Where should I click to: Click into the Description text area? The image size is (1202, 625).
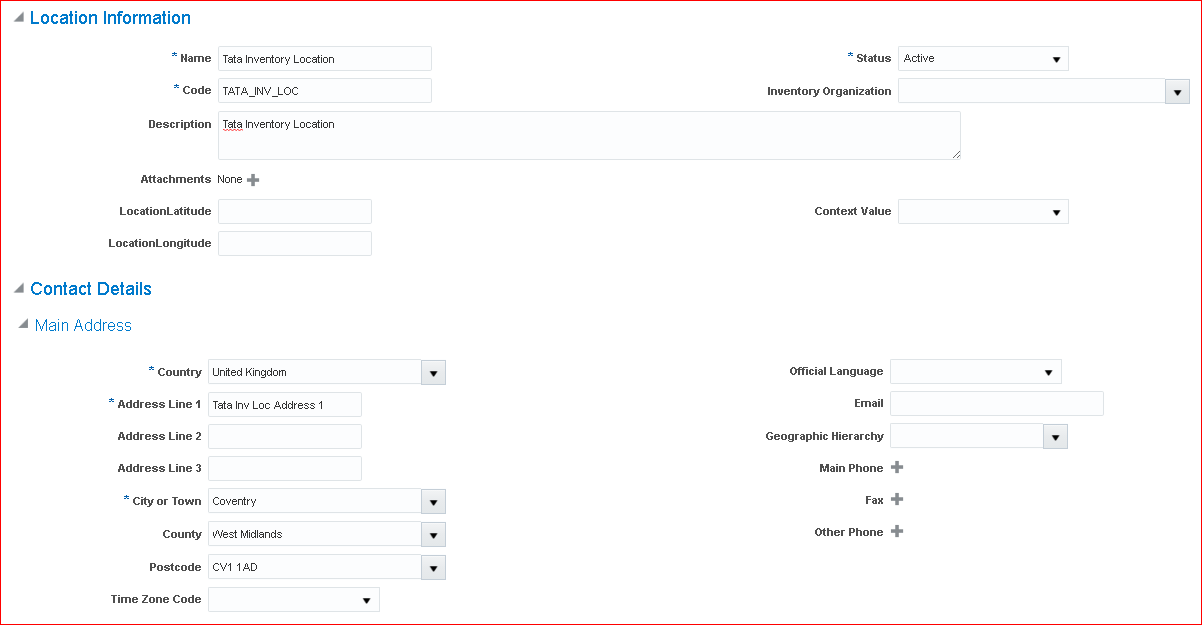(588, 135)
